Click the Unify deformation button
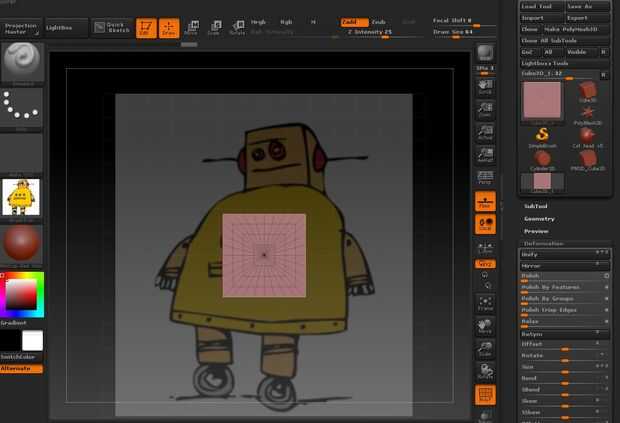This screenshot has height=423, width=620. (565, 255)
